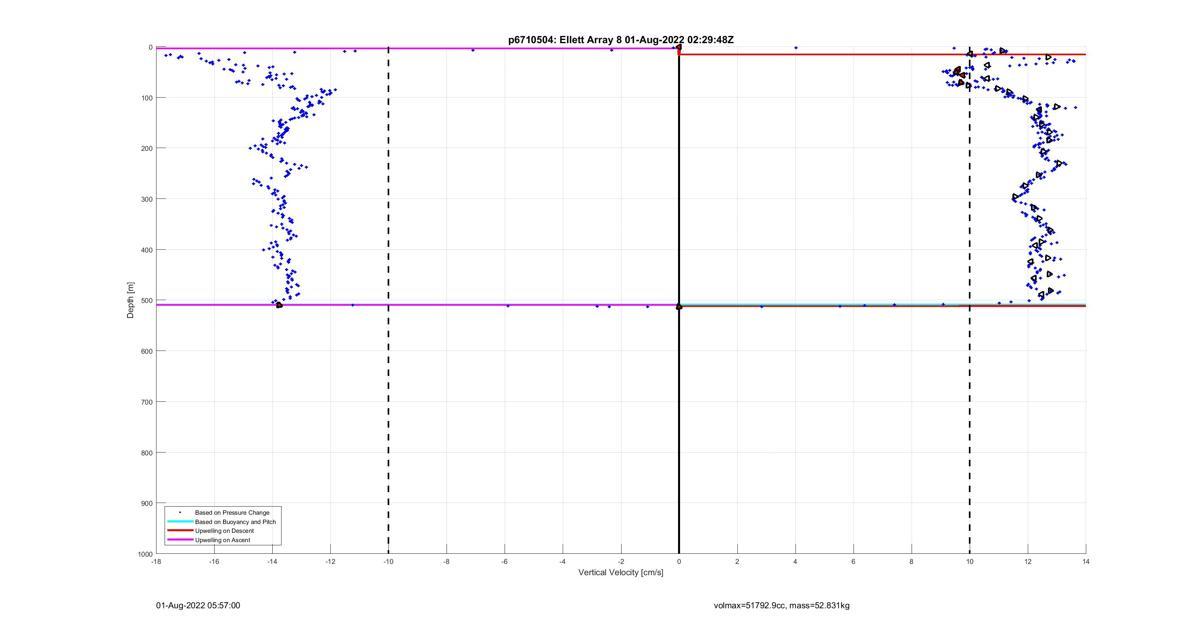This screenshot has height=622, width=1200.
Task: Click the y-axis tick label '0' at top-left
Action: point(149,47)
